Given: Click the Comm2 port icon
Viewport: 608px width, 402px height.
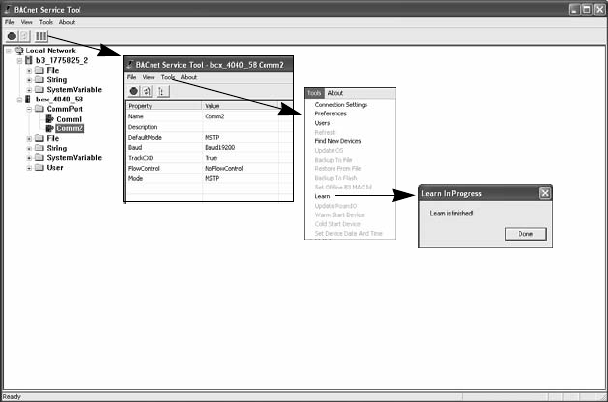Looking at the screenshot, I should point(49,128).
